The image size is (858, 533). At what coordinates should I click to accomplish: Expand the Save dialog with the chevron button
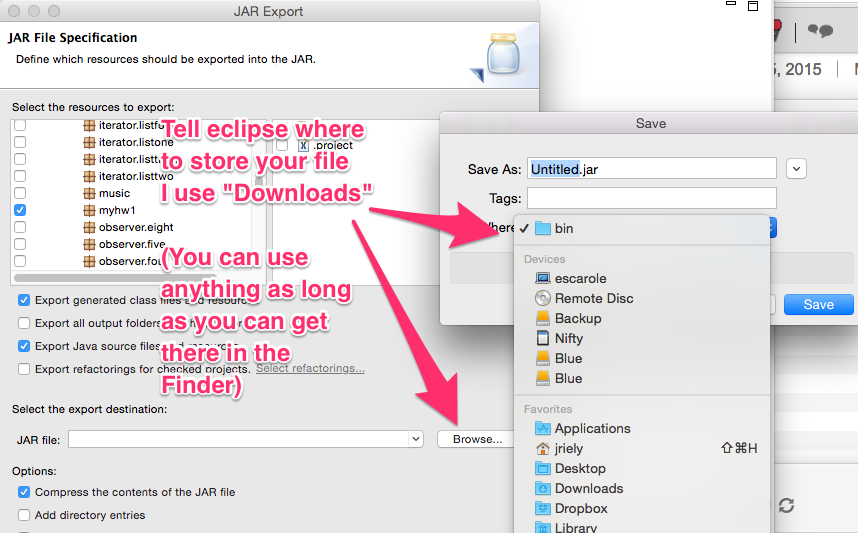point(796,168)
